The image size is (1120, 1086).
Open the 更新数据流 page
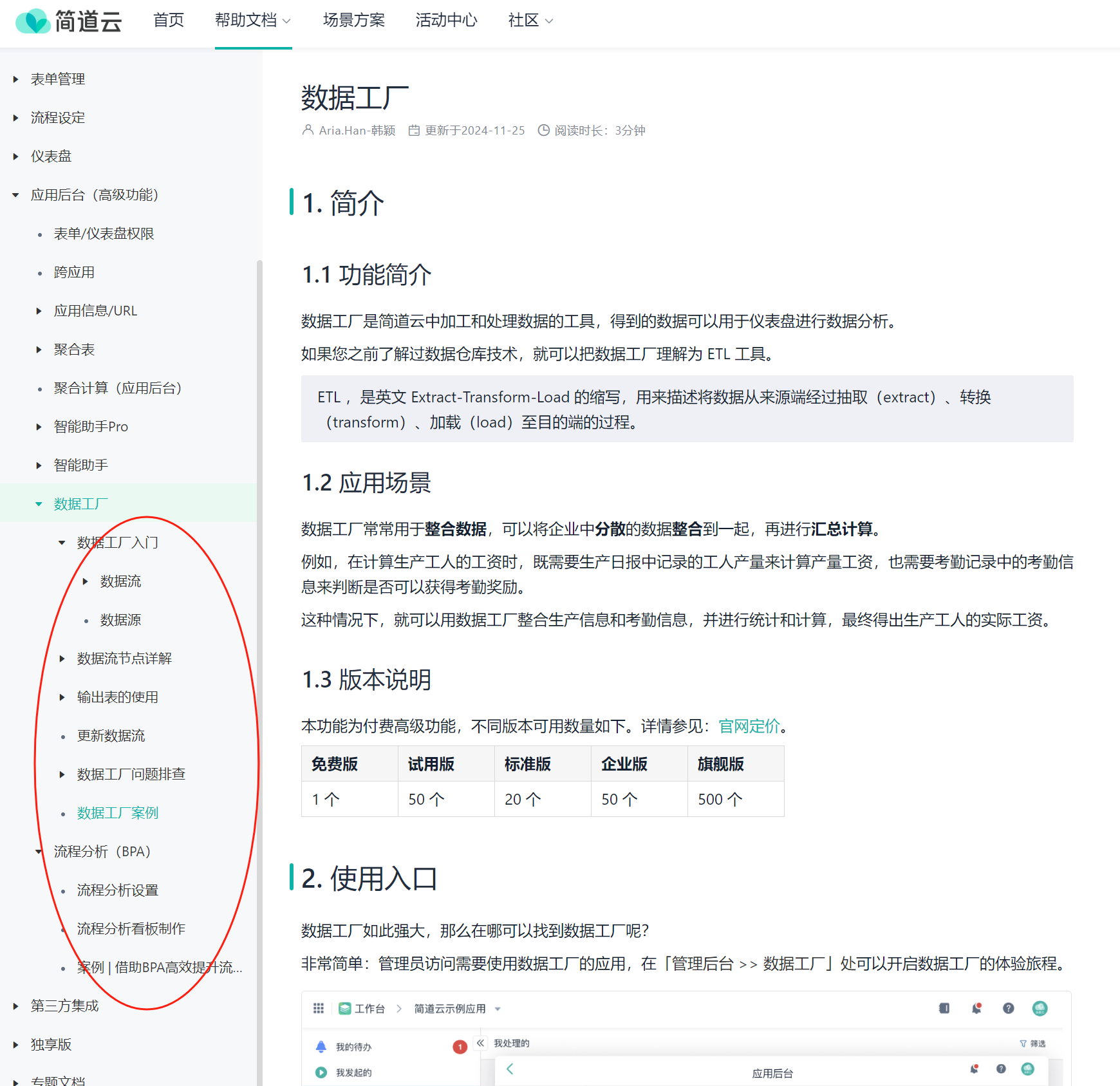pyautogui.click(x=111, y=736)
